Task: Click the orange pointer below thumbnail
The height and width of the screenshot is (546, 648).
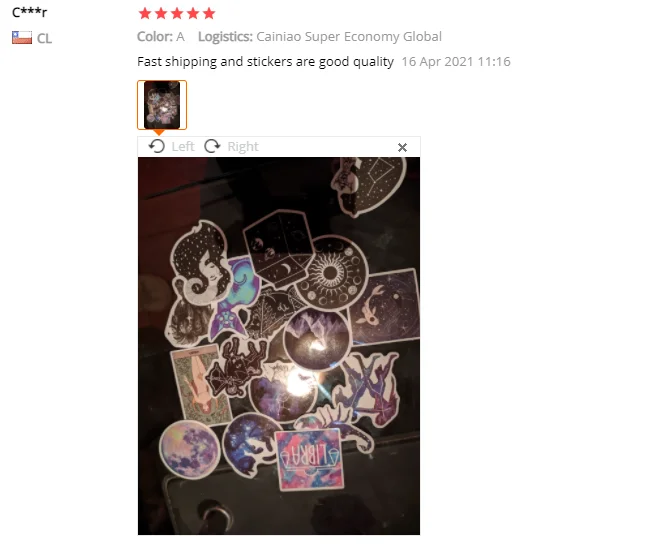Action: [x=159, y=132]
